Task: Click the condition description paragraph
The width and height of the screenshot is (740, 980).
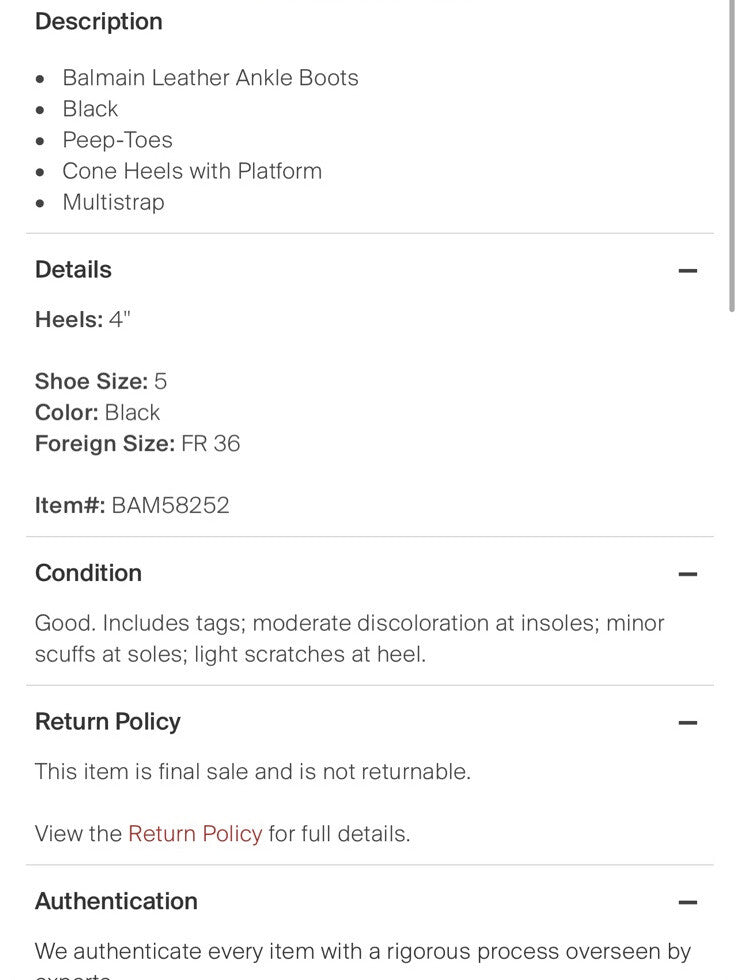Action: (349, 638)
